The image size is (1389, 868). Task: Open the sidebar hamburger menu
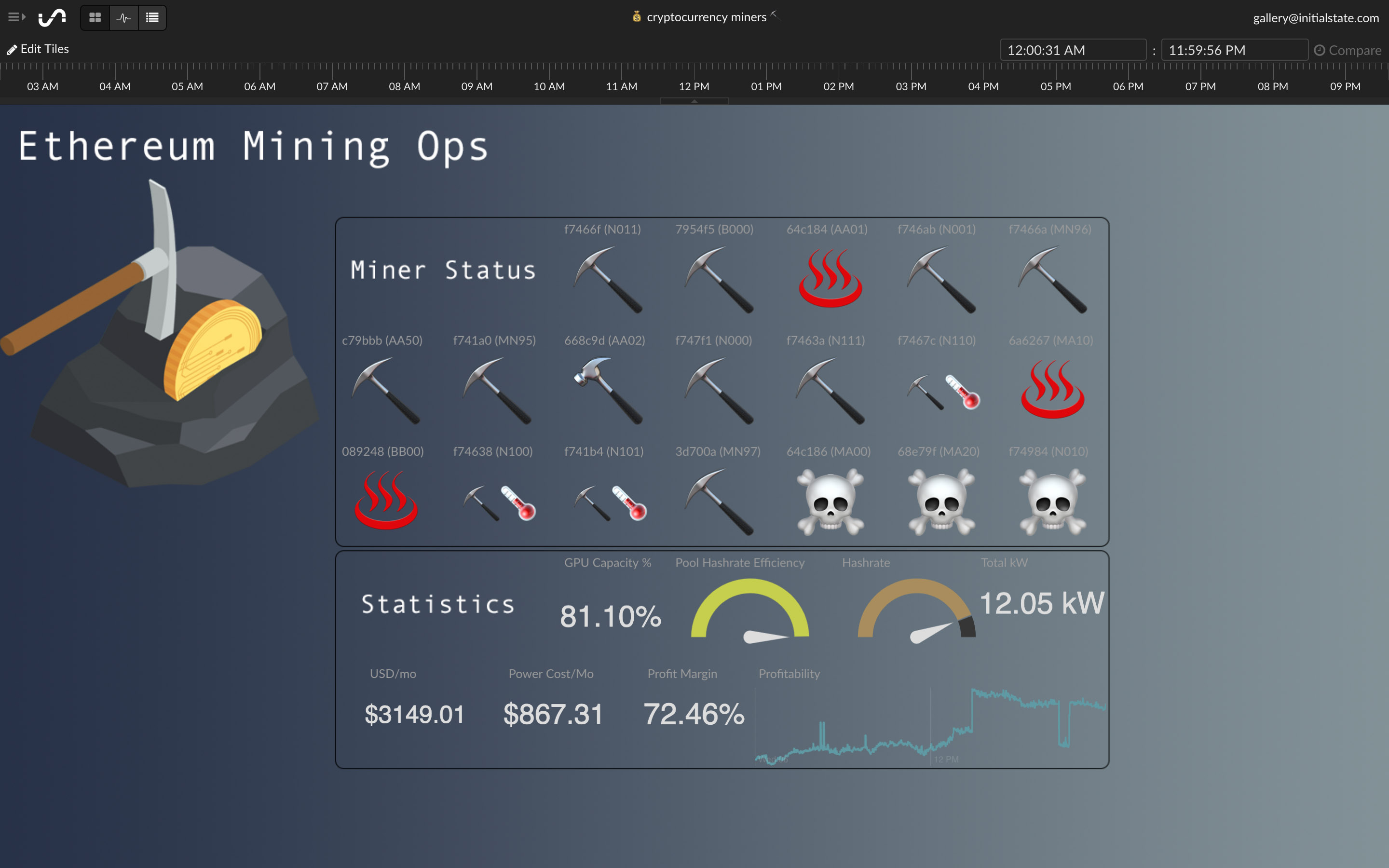point(16,17)
